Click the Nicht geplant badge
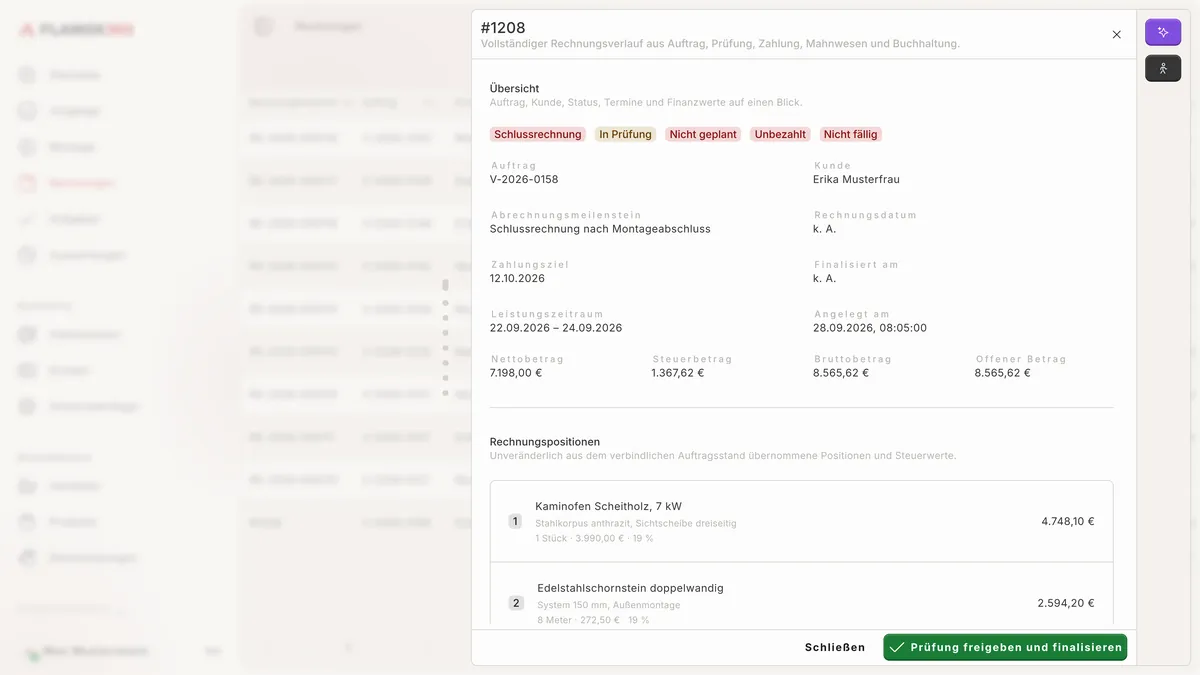1200x675 pixels. (703, 134)
